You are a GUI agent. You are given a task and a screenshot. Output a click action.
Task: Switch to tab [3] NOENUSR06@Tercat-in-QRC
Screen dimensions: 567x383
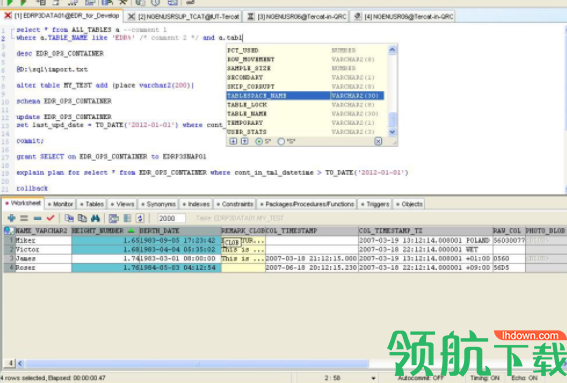pyautogui.click(x=297, y=17)
